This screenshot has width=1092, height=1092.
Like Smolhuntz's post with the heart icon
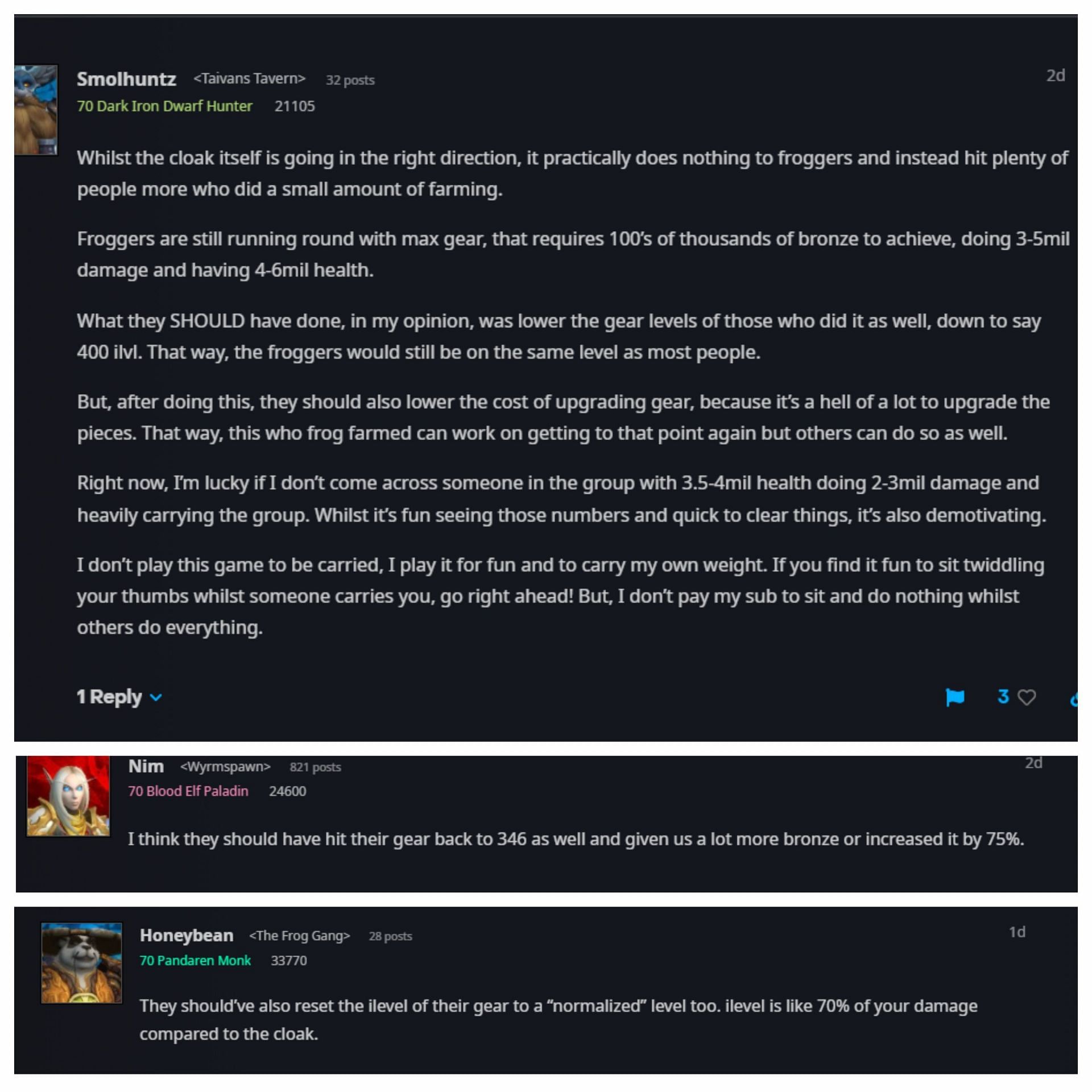pos(1027,697)
